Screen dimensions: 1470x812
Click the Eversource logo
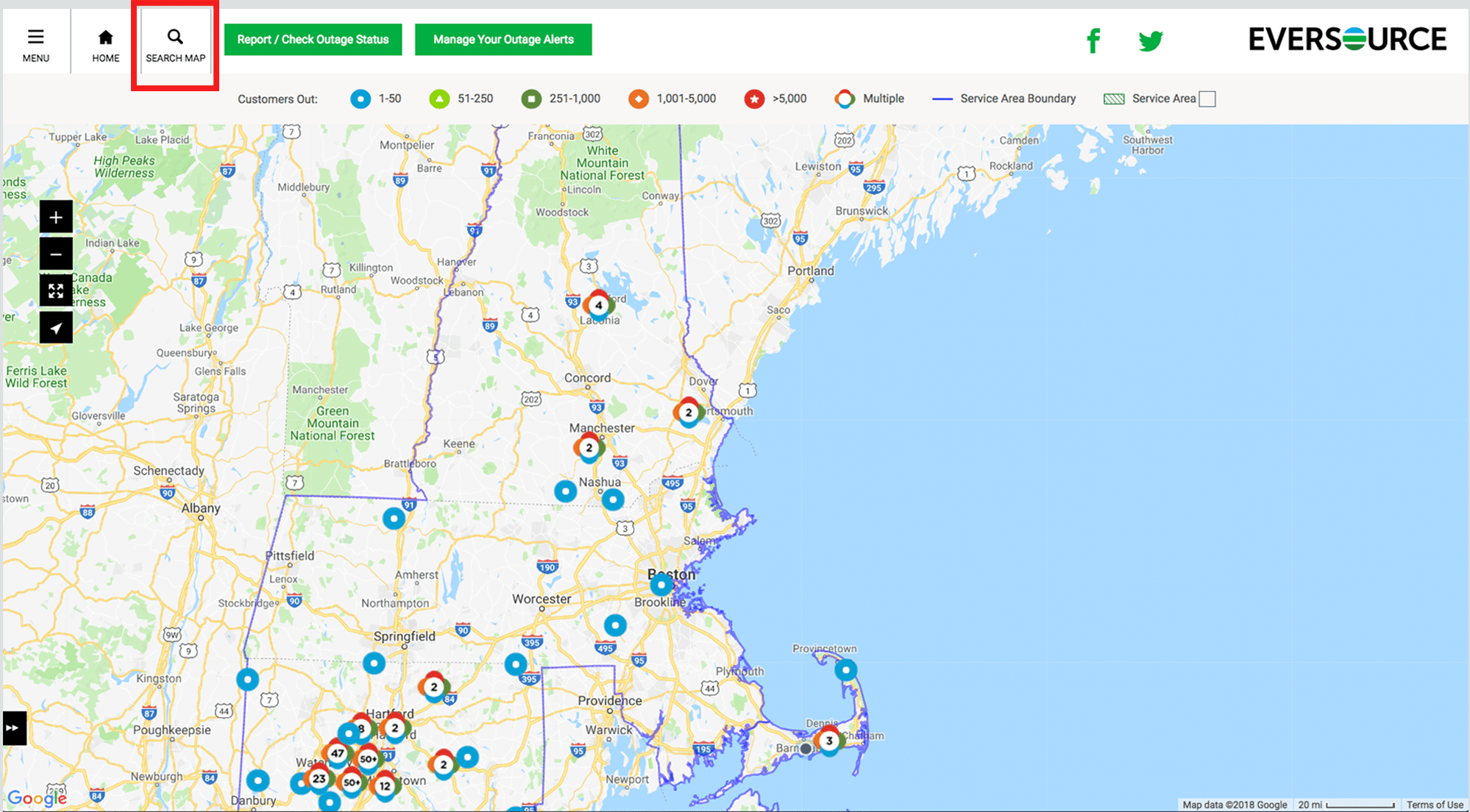[1346, 39]
